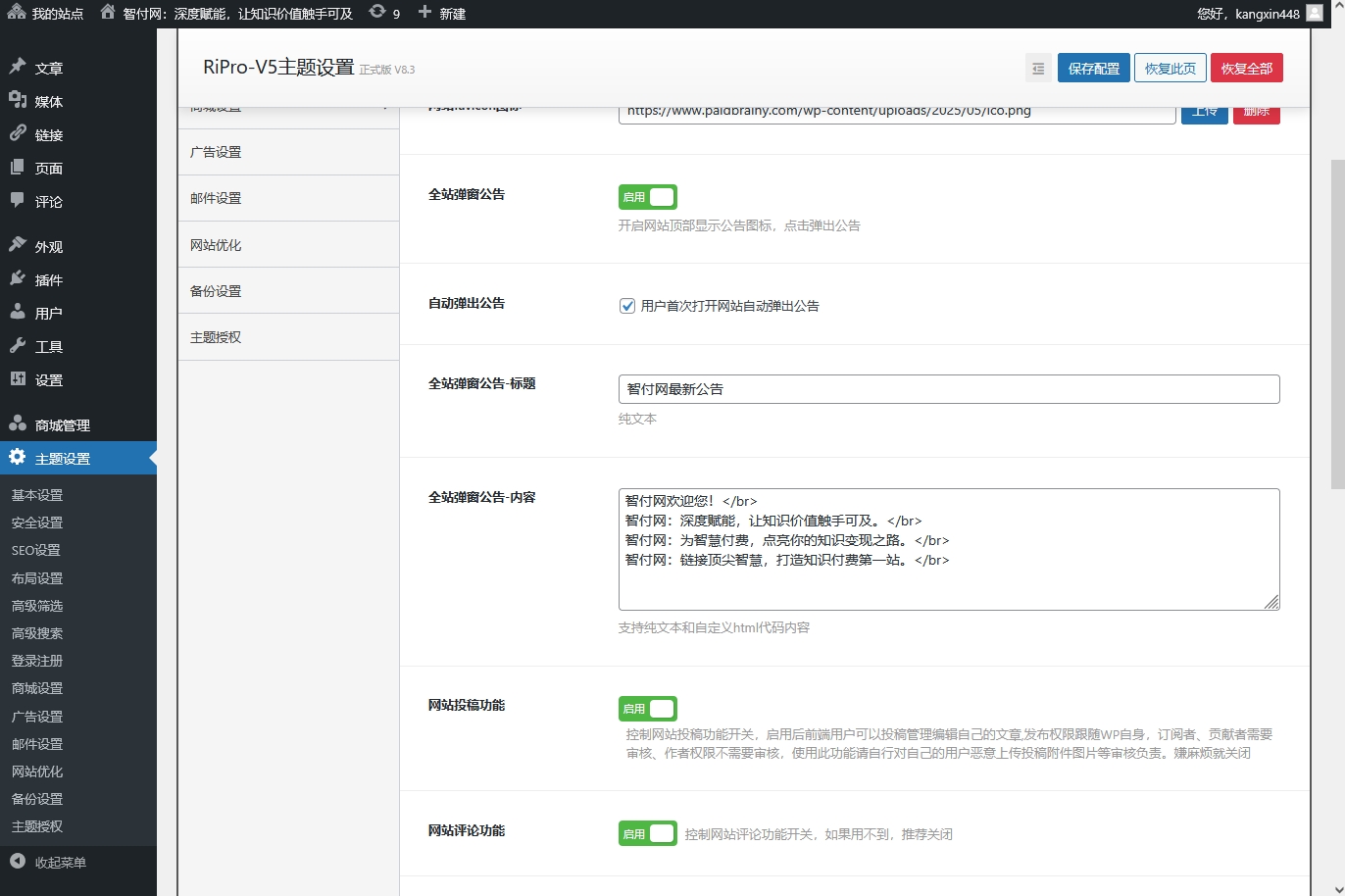Click the red 恢复全部 button

(x=1247, y=69)
